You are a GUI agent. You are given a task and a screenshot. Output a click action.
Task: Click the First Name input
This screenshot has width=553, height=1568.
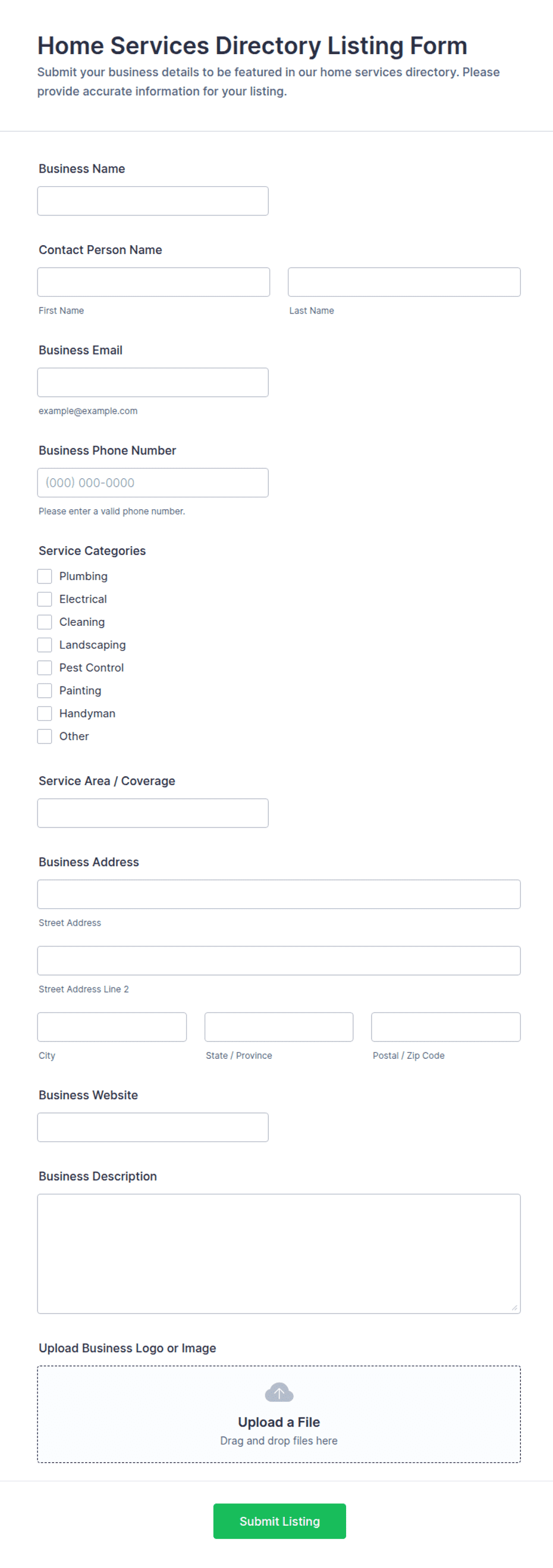pyautogui.click(x=153, y=282)
